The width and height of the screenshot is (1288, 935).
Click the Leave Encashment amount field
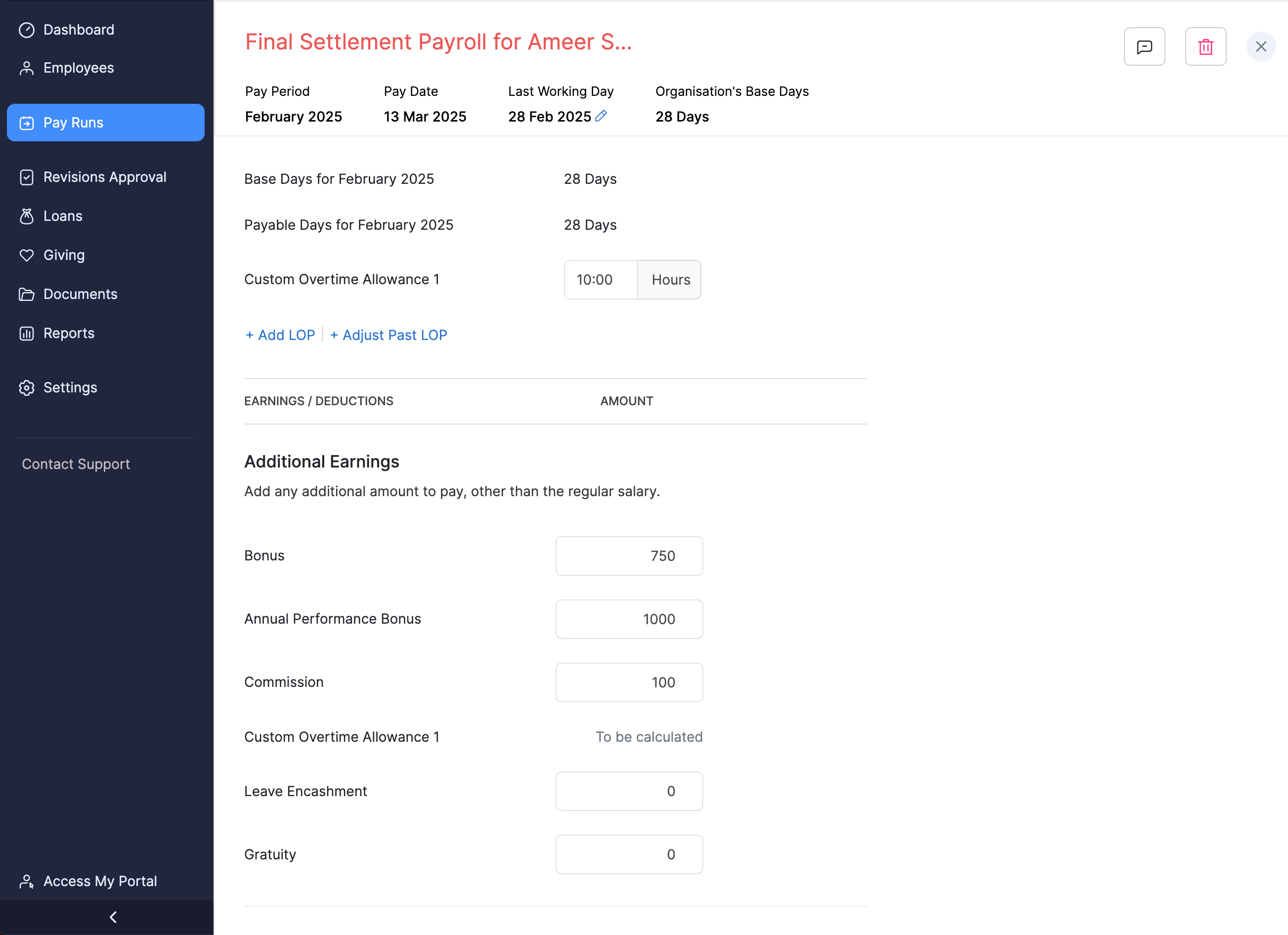629,791
